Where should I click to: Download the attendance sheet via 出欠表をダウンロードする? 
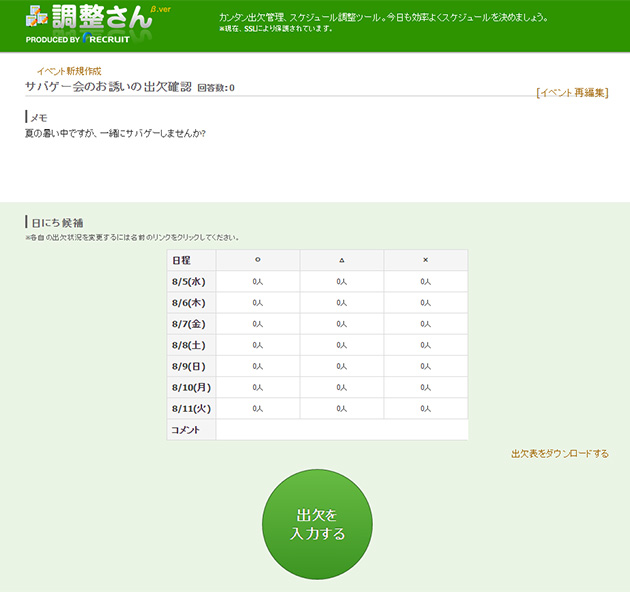pos(559,453)
